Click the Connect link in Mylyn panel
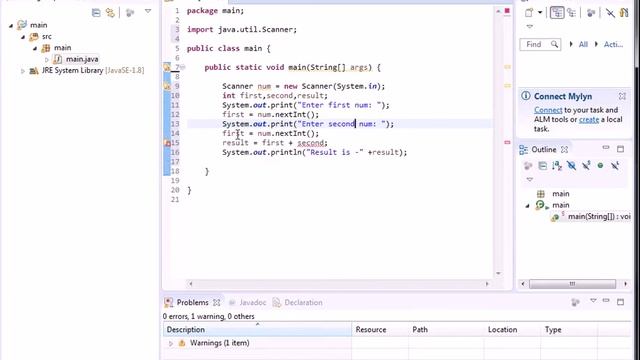Image resolution: width=640 pixels, height=360 pixels. (x=548, y=110)
